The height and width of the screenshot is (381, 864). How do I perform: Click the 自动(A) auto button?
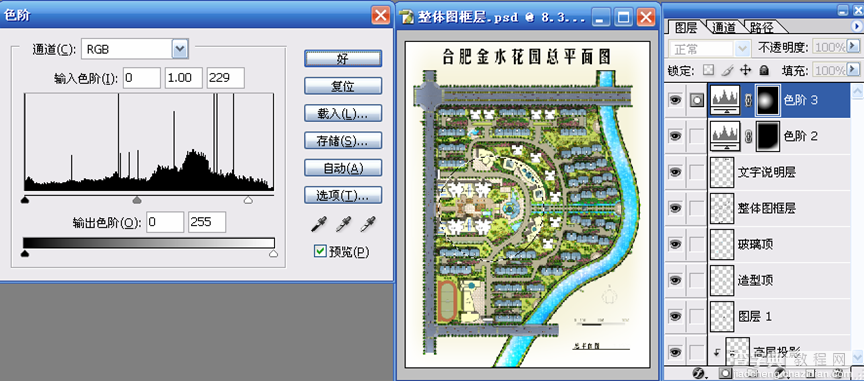(x=343, y=168)
